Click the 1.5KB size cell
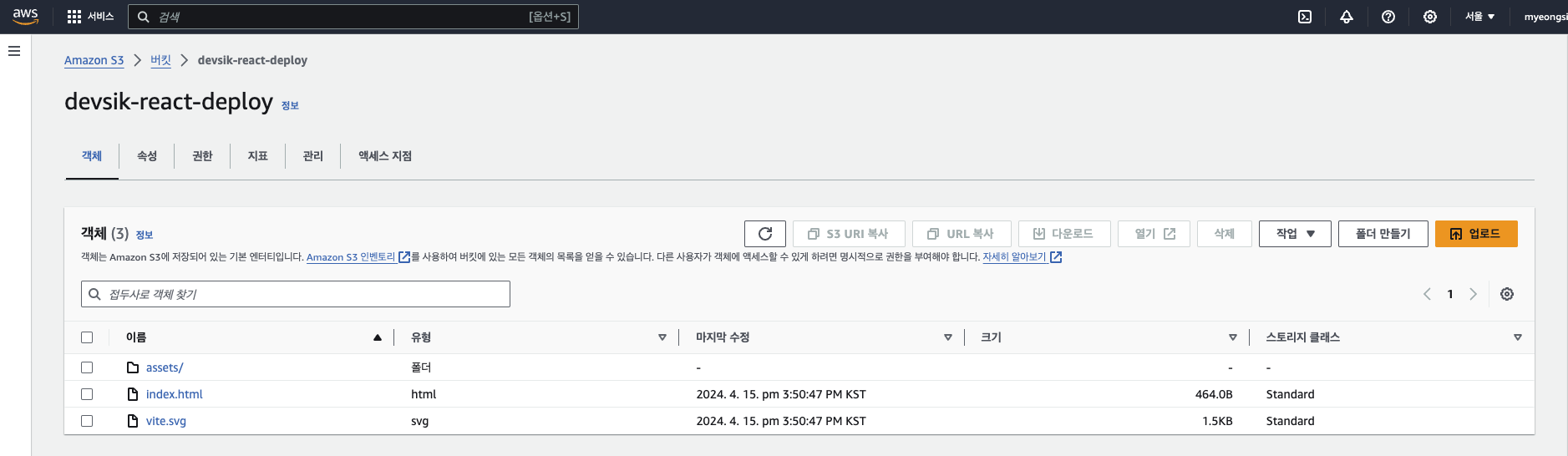The width and height of the screenshot is (1568, 456). (x=1218, y=421)
